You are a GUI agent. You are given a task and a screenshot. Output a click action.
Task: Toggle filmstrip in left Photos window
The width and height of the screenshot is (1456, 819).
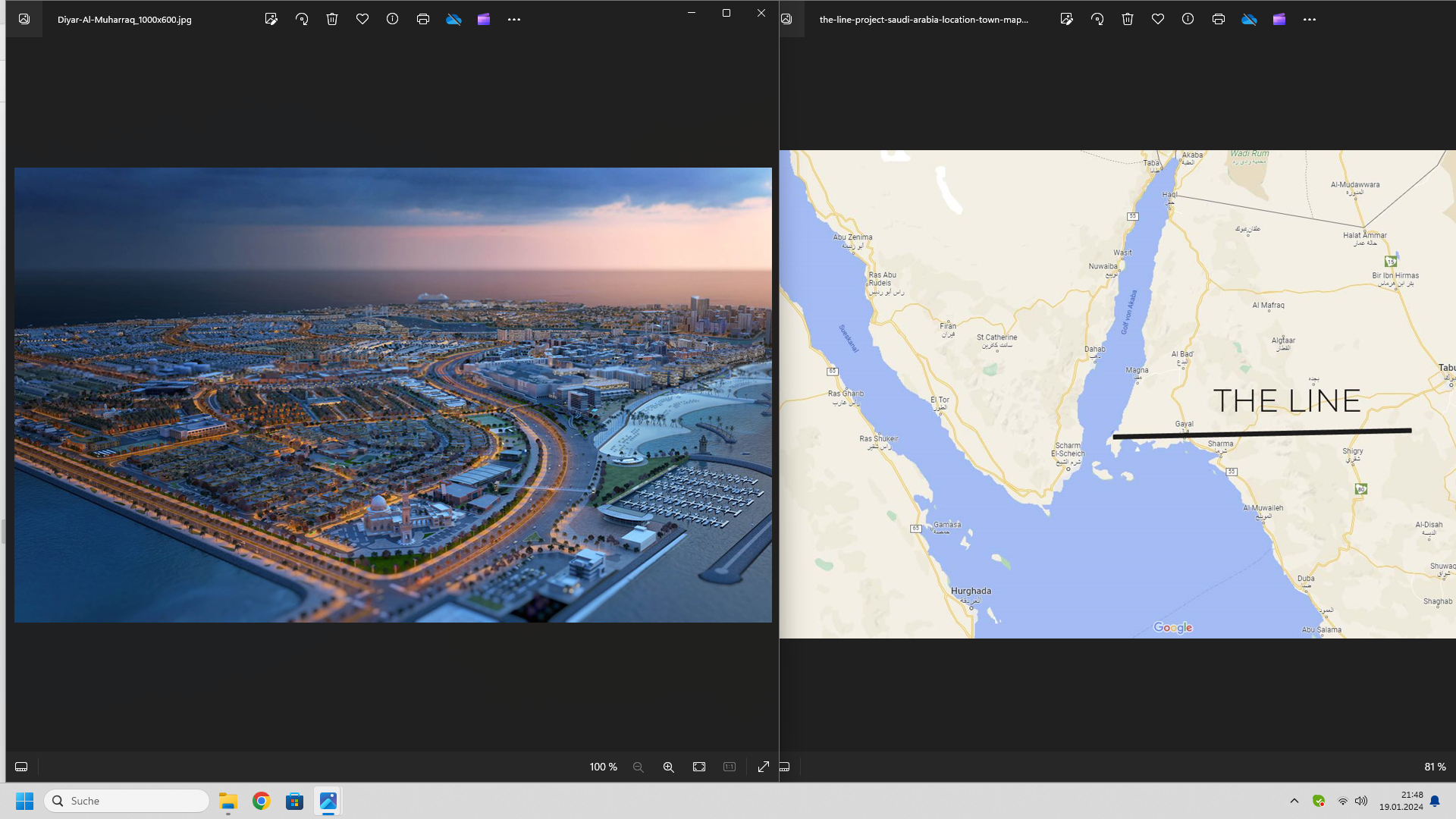(x=21, y=767)
